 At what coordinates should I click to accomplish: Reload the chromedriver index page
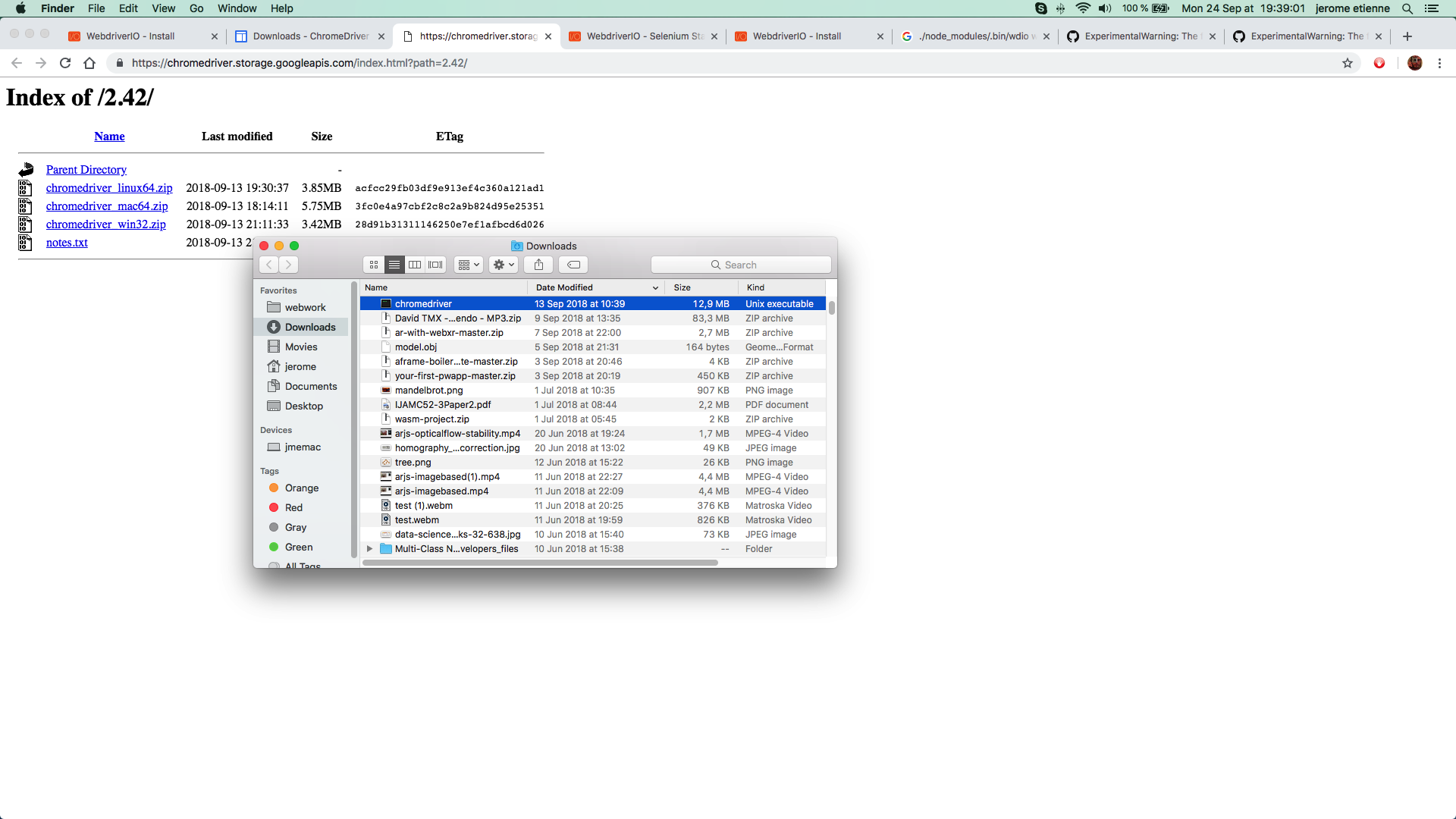pyautogui.click(x=65, y=63)
